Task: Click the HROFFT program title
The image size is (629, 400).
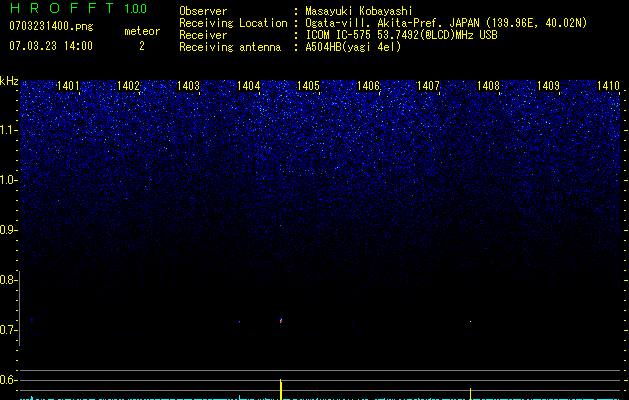Action: (62, 8)
